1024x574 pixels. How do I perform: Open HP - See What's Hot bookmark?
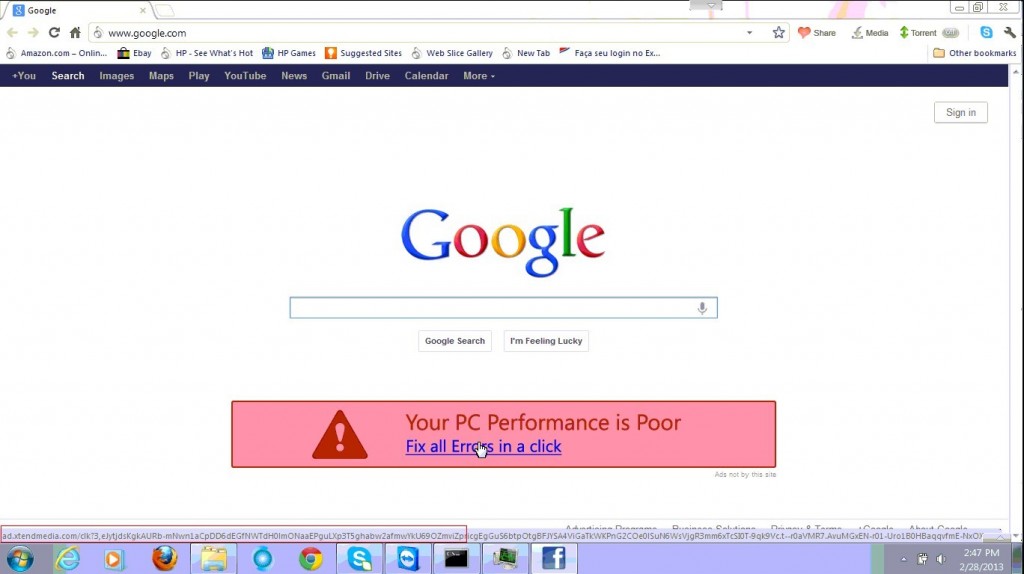tap(207, 53)
